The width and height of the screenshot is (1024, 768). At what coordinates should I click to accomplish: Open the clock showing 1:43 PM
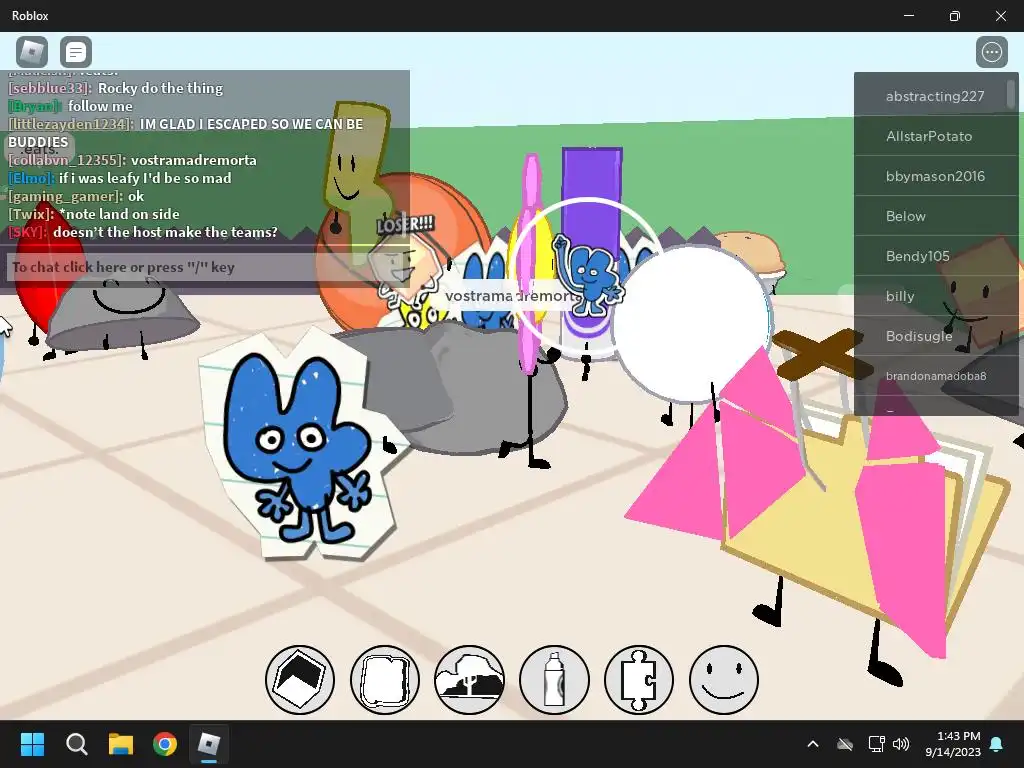[x=953, y=744]
